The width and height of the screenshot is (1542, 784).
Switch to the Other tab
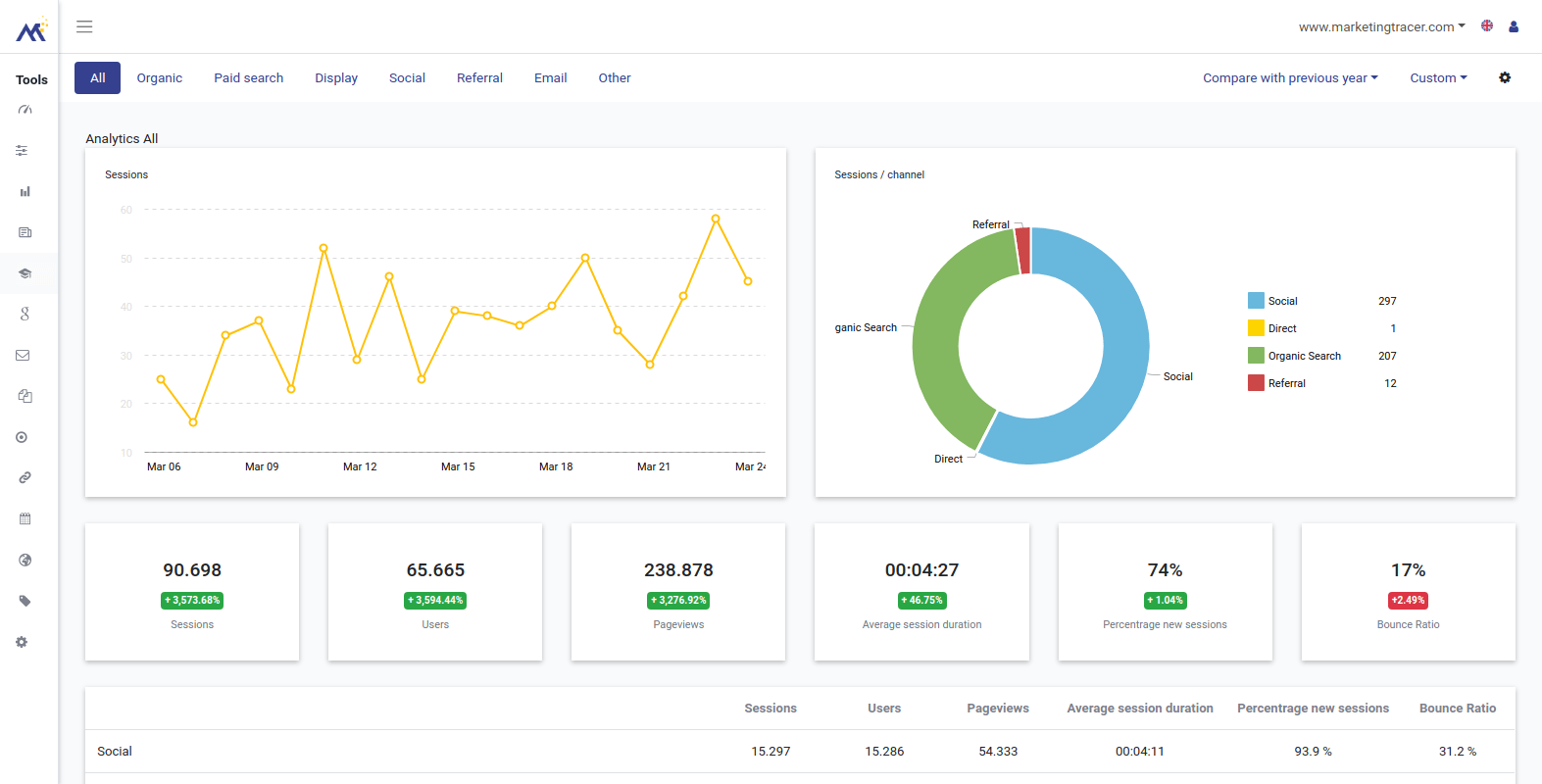tap(615, 77)
